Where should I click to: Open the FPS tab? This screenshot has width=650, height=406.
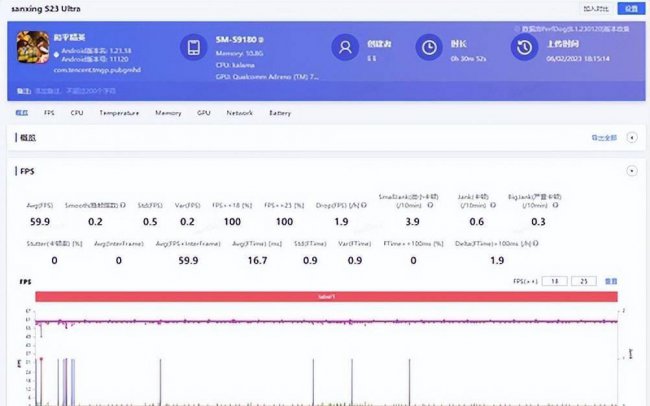point(49,113)
